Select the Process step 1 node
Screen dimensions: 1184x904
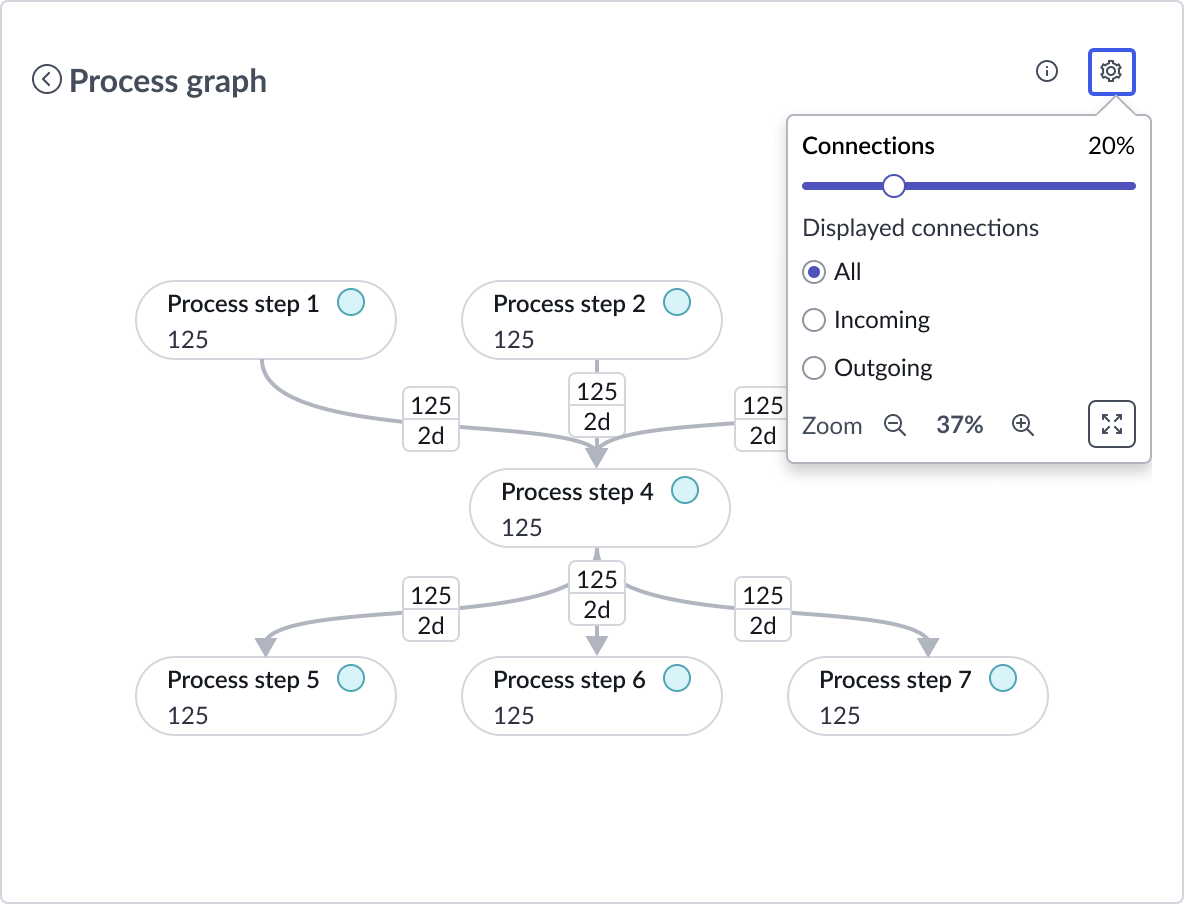pos(265,320)
